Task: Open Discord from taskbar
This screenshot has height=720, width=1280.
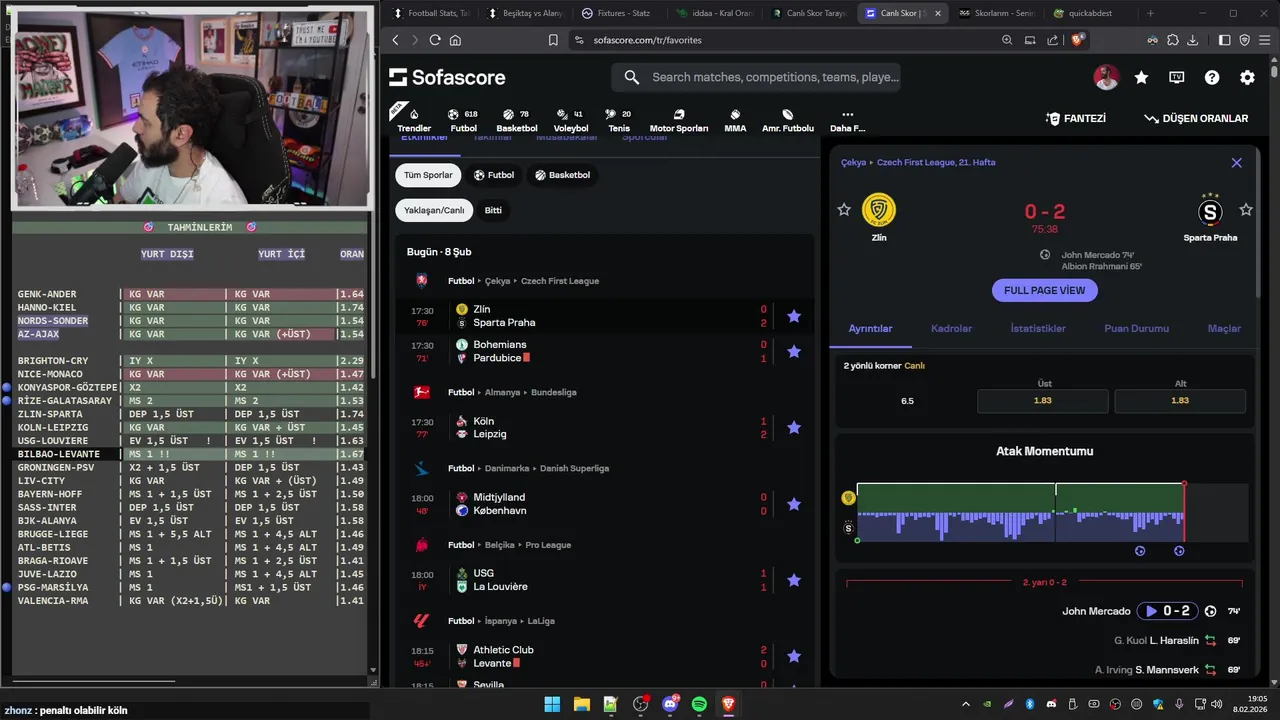Action: pyautogui.click(x=670, y=704)
